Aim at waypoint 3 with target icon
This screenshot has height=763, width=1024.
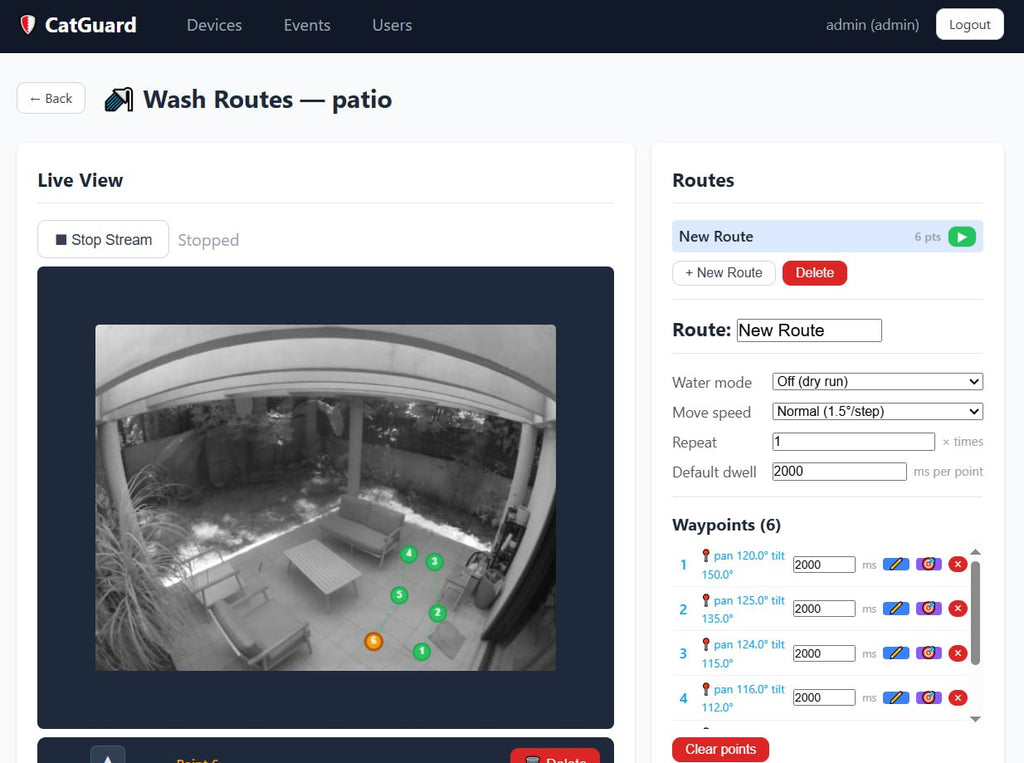929,653
